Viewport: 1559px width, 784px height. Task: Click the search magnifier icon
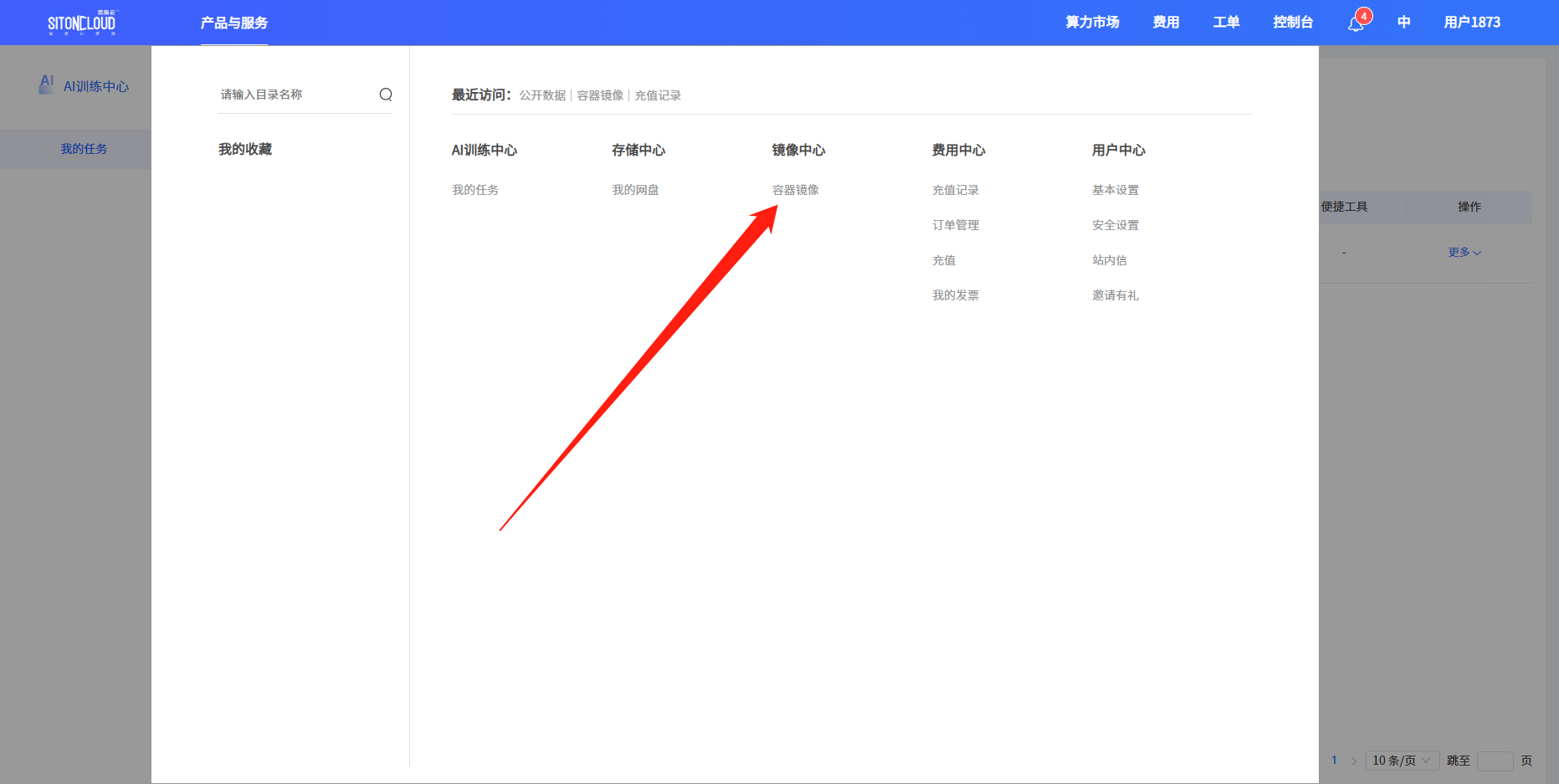(x=385, y=95)
